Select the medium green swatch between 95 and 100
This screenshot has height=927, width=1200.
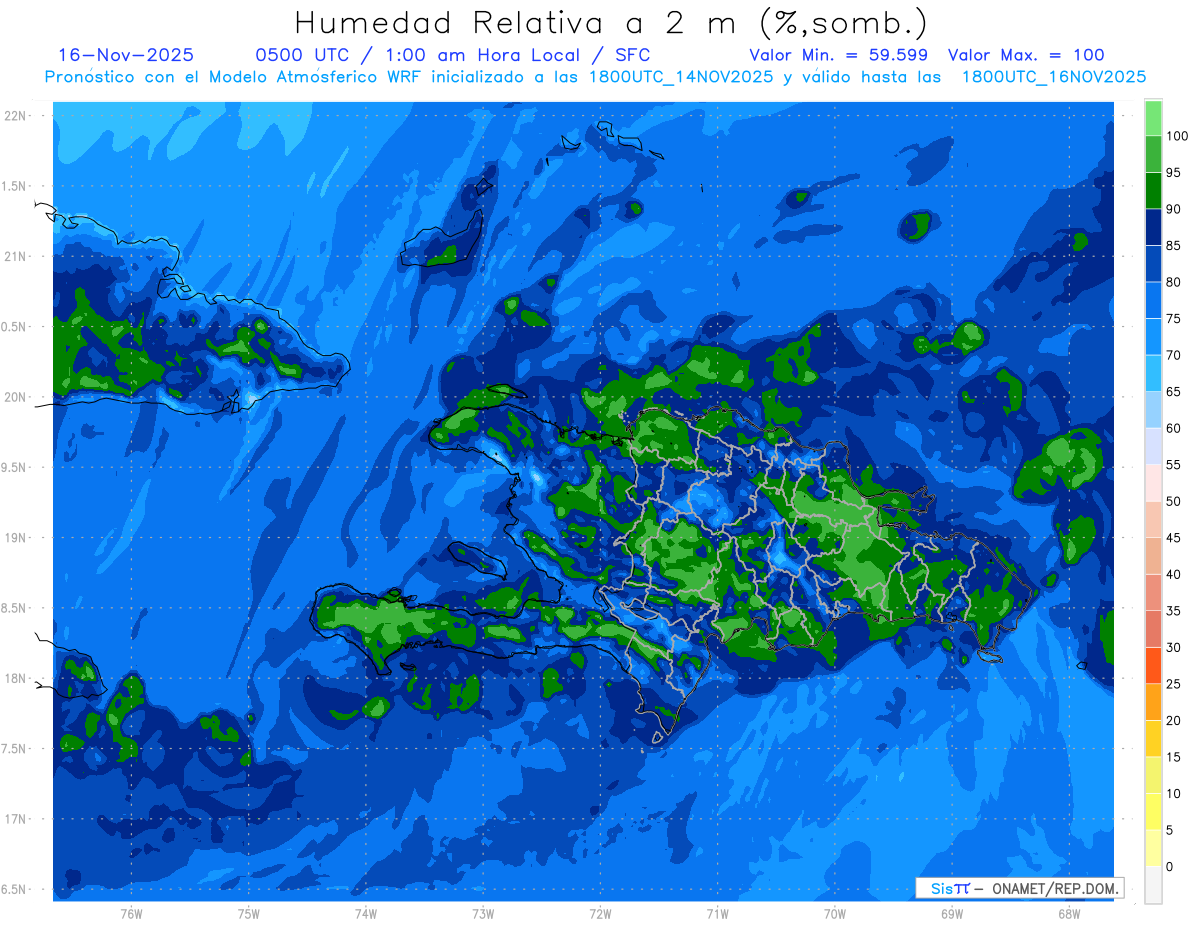tap(1153, 154)
